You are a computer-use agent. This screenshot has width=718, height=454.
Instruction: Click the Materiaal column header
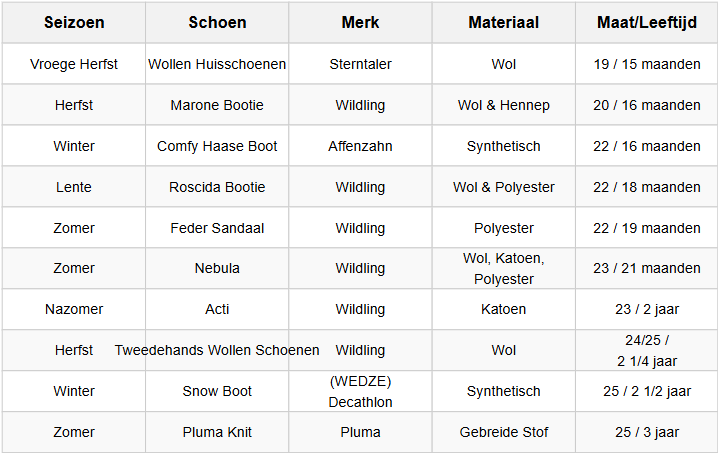coord(504,23)
